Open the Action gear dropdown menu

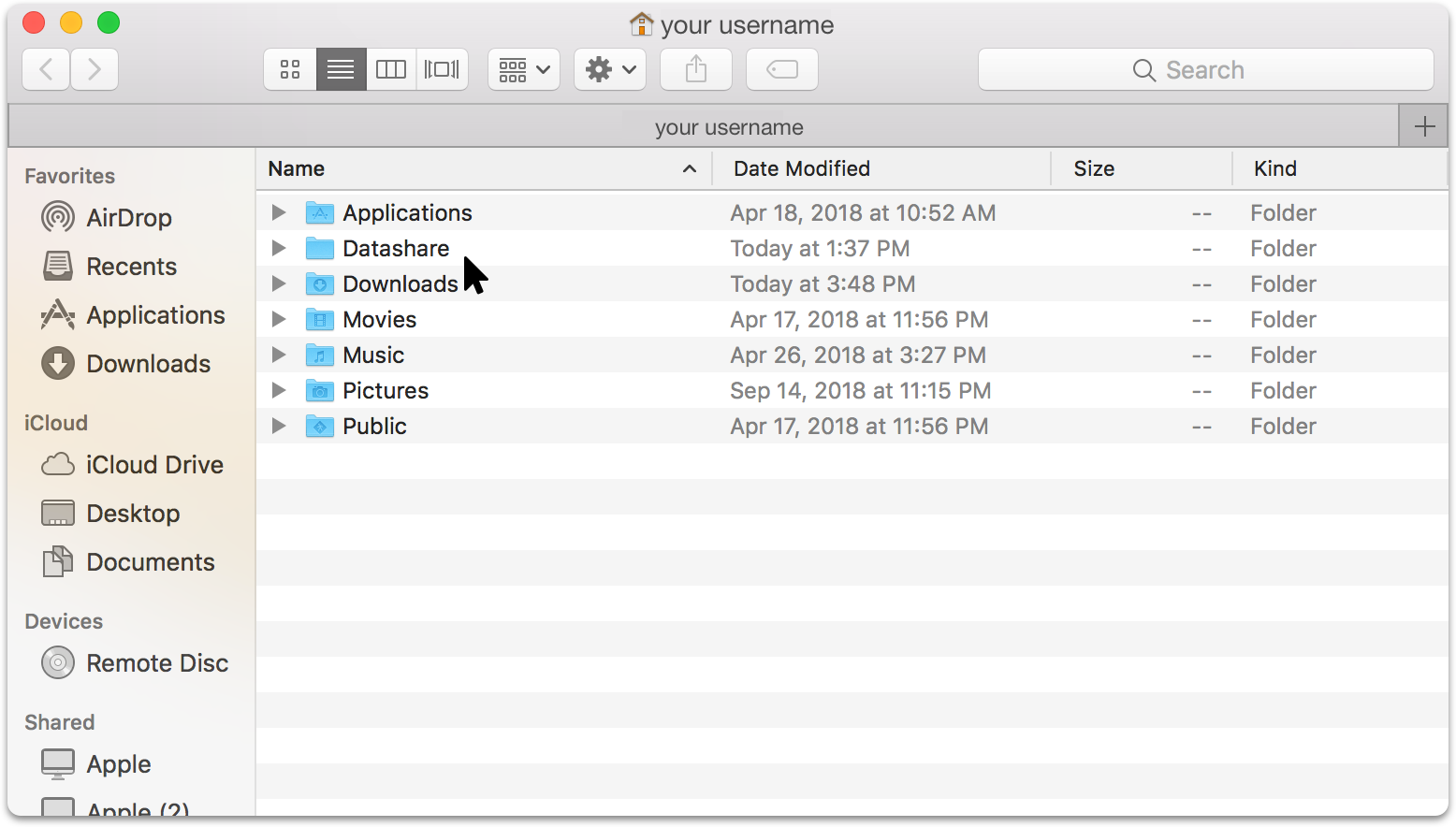[x=610, y=69]
